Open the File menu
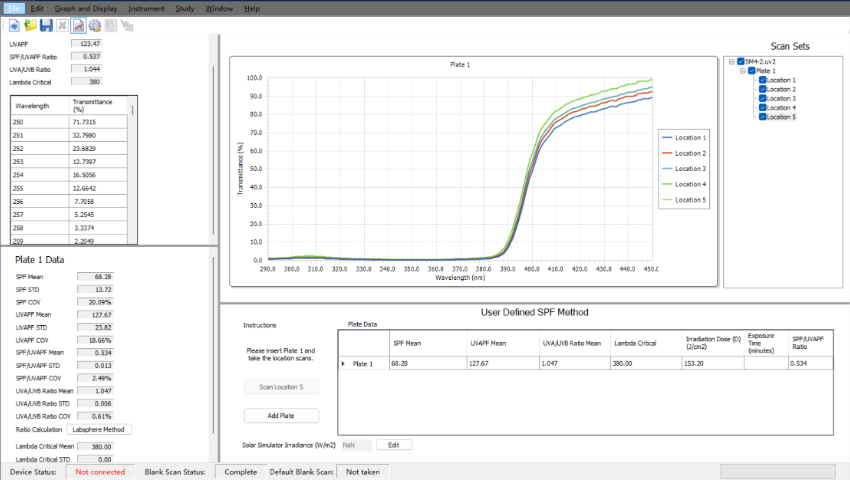The image size is (850, 480). pos(14,8)
